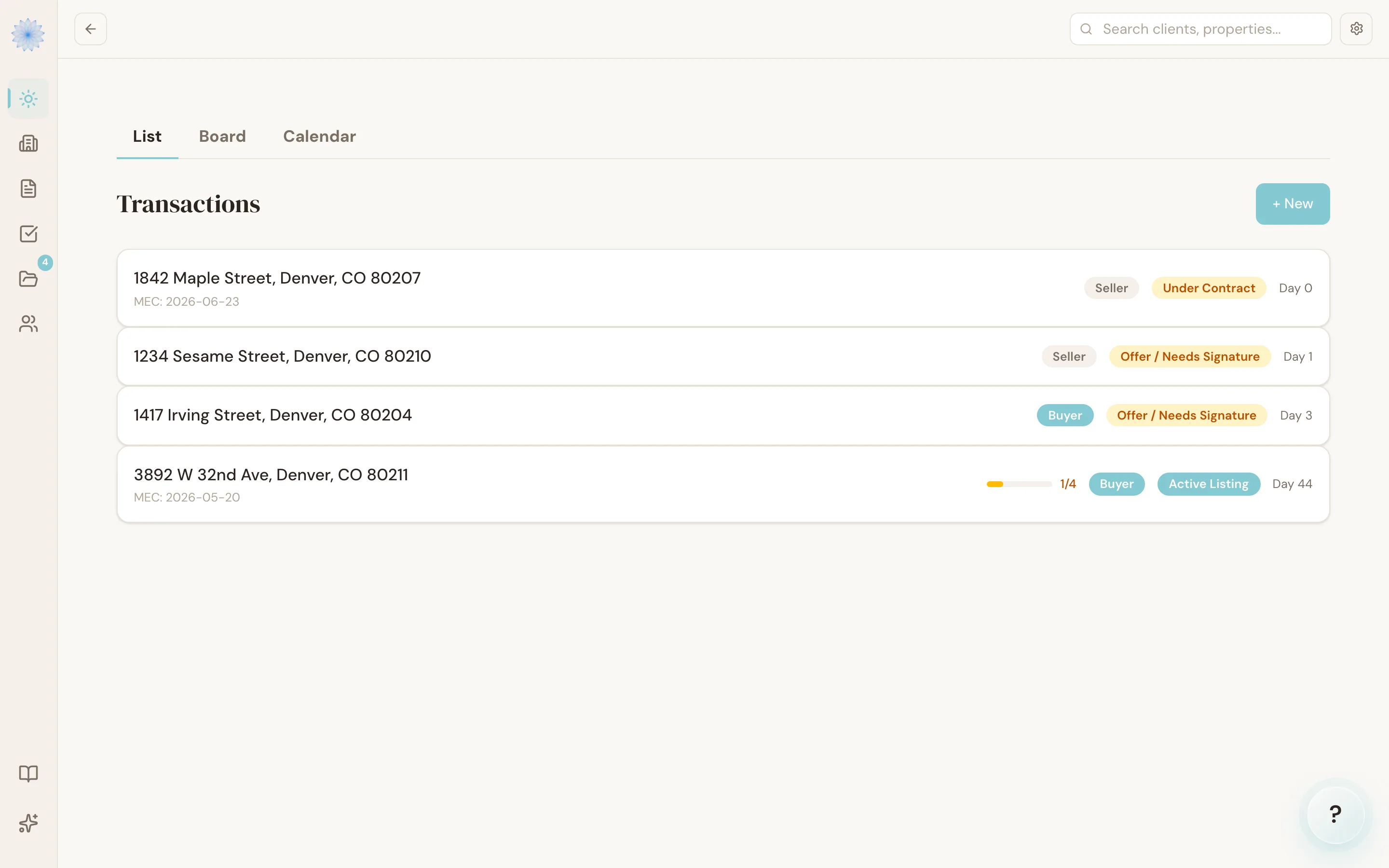Click the 1/4 progress count text
The image size is (1389, 868).
tap(1068, 484)
